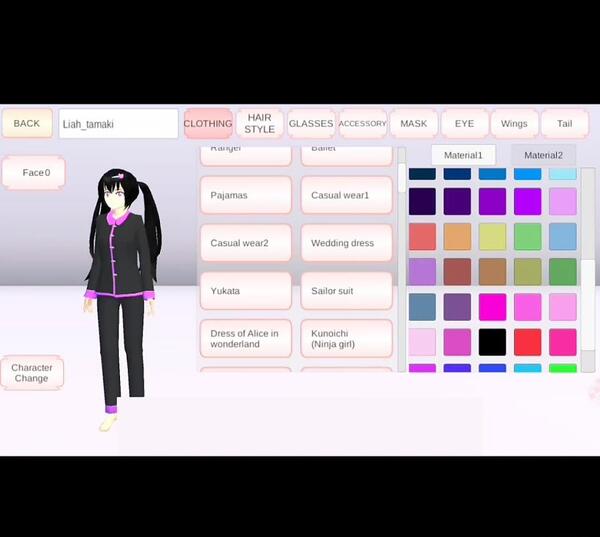Pick the Casual wear2 outfit
This screenshot has height=537, width=600.
pos(246,243)
